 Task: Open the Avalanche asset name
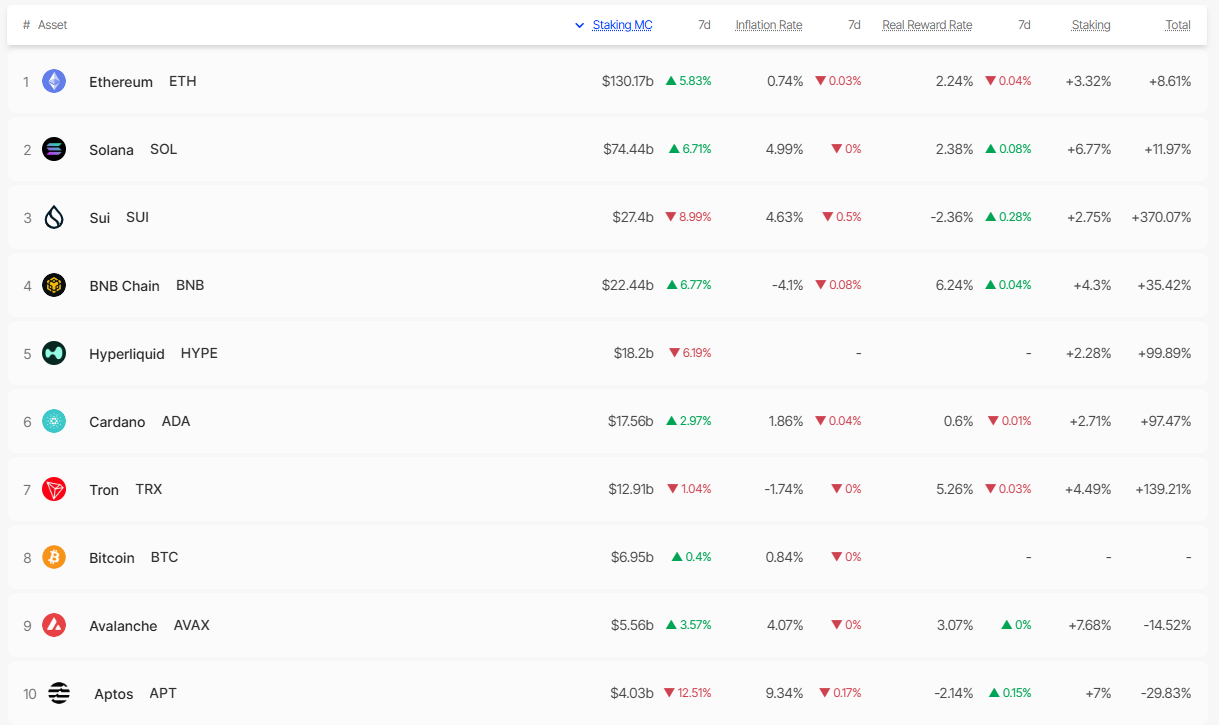(123, 626)
